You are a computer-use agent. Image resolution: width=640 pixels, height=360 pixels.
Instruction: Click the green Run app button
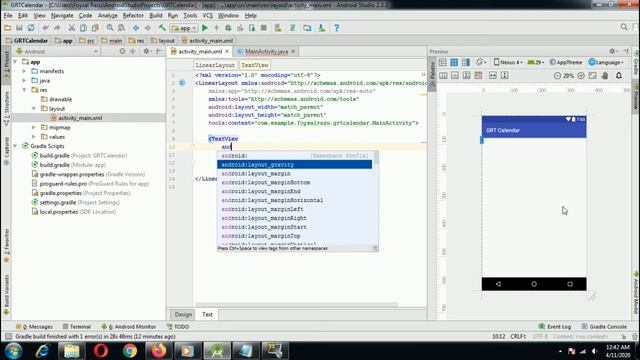(x=205, y=28)
